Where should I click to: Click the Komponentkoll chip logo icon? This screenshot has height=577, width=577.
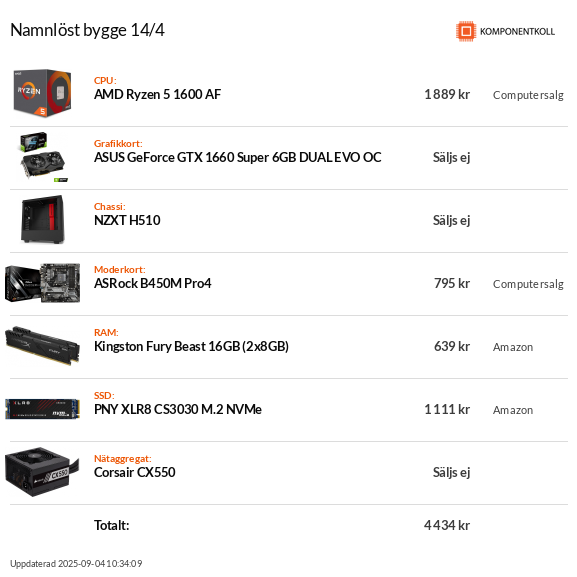tap(466, 31)
